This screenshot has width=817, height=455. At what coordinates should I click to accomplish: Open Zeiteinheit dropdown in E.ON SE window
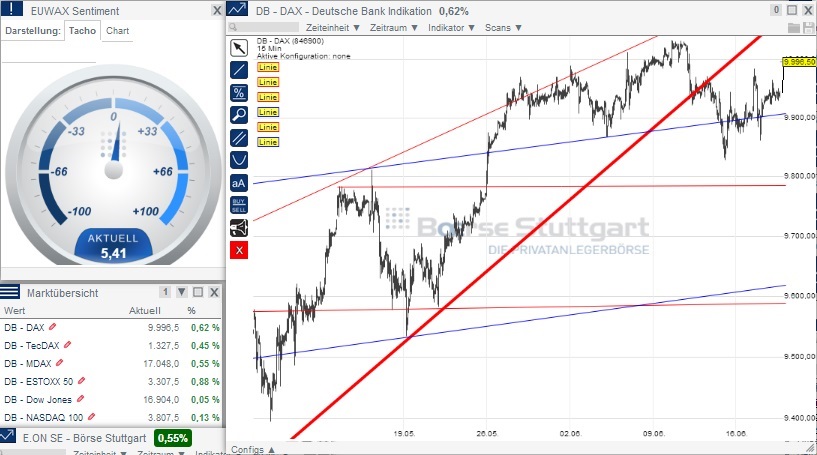pos(100,453)
